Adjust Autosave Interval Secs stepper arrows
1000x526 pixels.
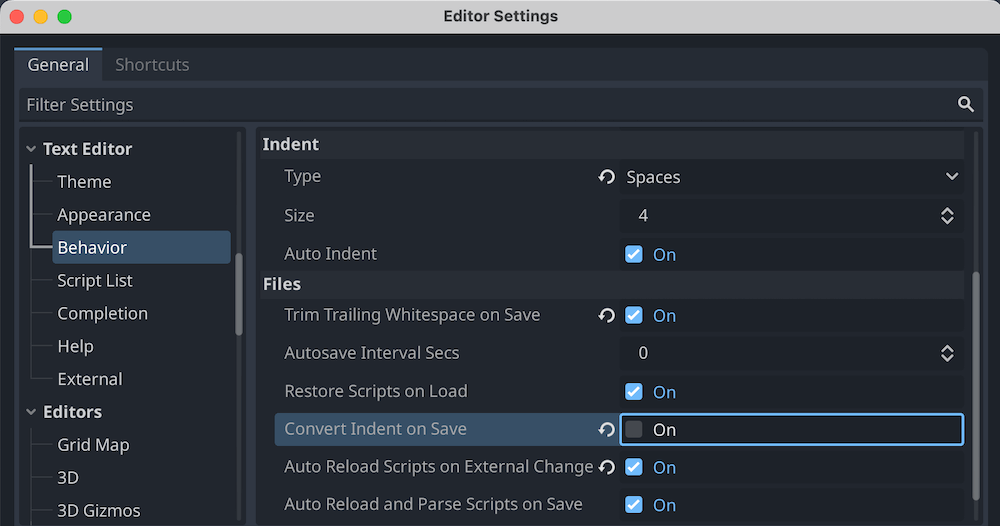pyautogui.click(x=947, y=353)
